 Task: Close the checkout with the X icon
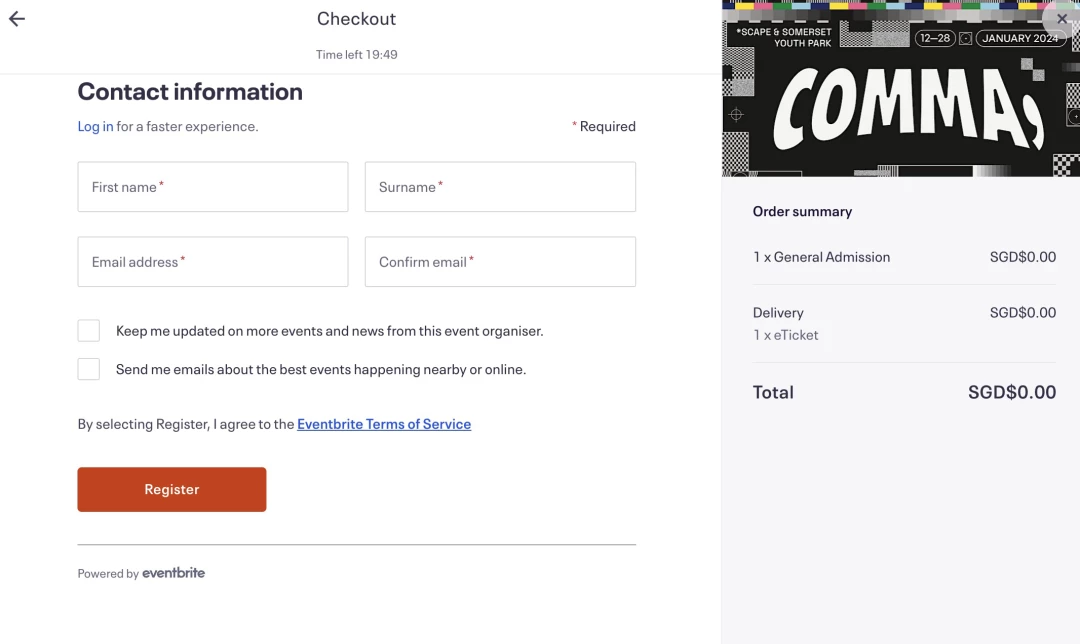[1061, 19]
